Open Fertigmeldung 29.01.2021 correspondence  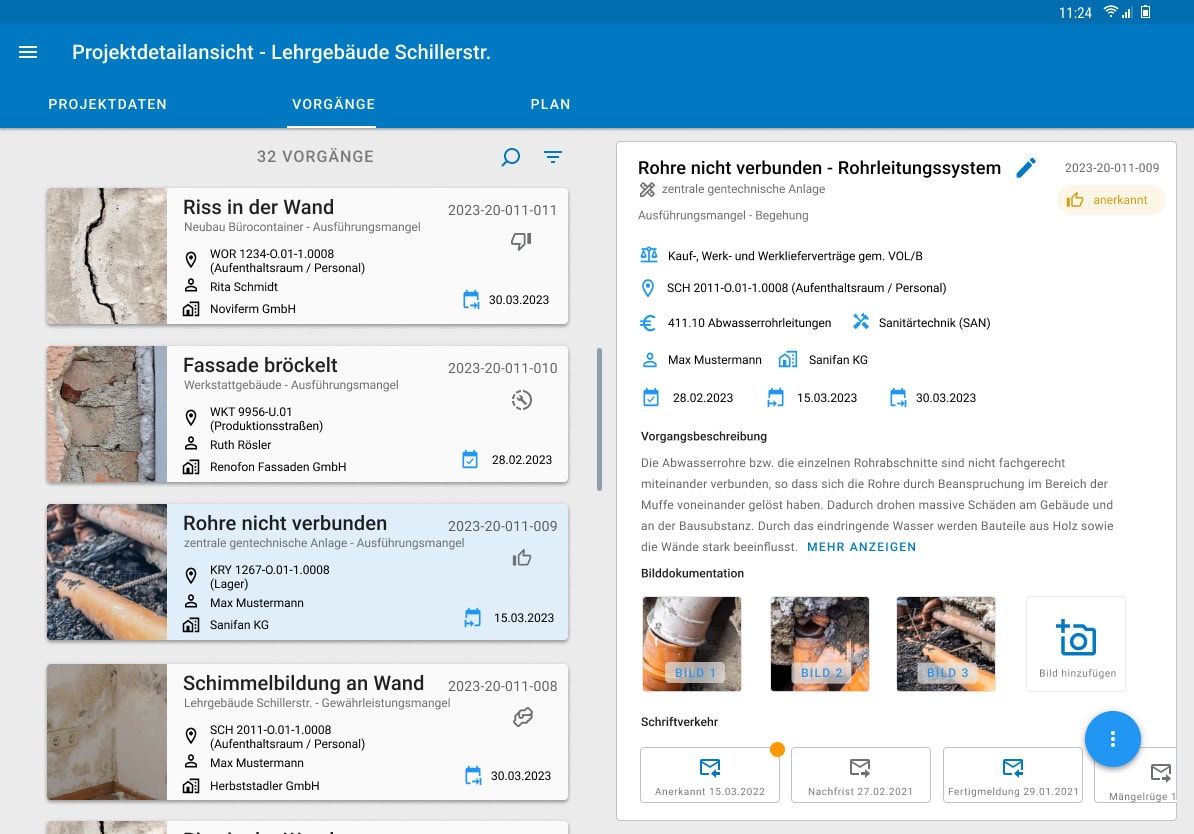click(x=1013, y=775)
